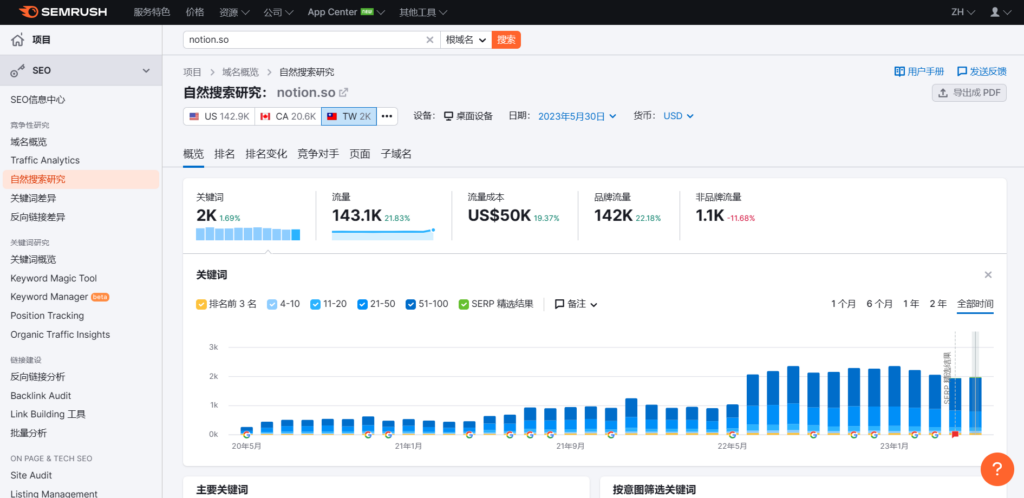Open the 根域名 scope dropdown

click(x=466, y=40)
